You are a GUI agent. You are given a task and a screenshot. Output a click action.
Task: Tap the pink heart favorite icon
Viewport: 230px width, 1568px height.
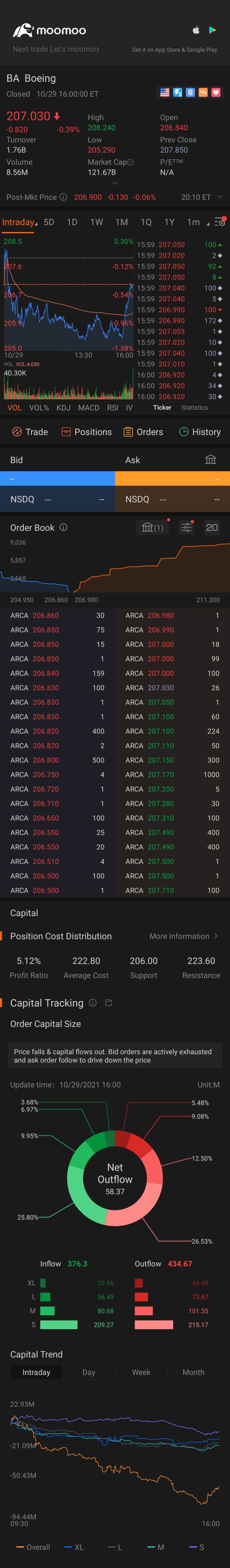coord(216,92)
